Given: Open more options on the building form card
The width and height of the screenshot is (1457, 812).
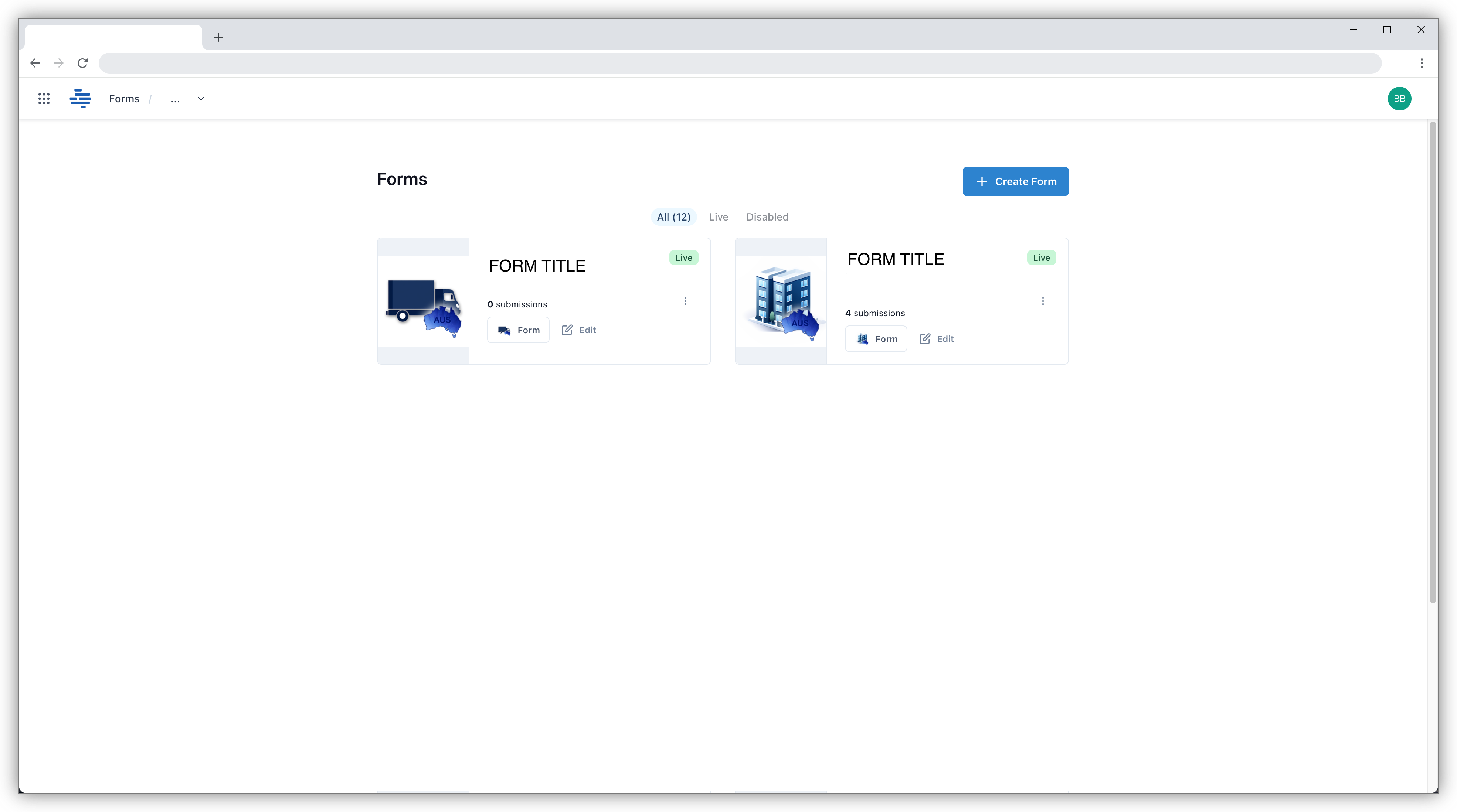Looking at the screenshot, I should pos(1042,301).
